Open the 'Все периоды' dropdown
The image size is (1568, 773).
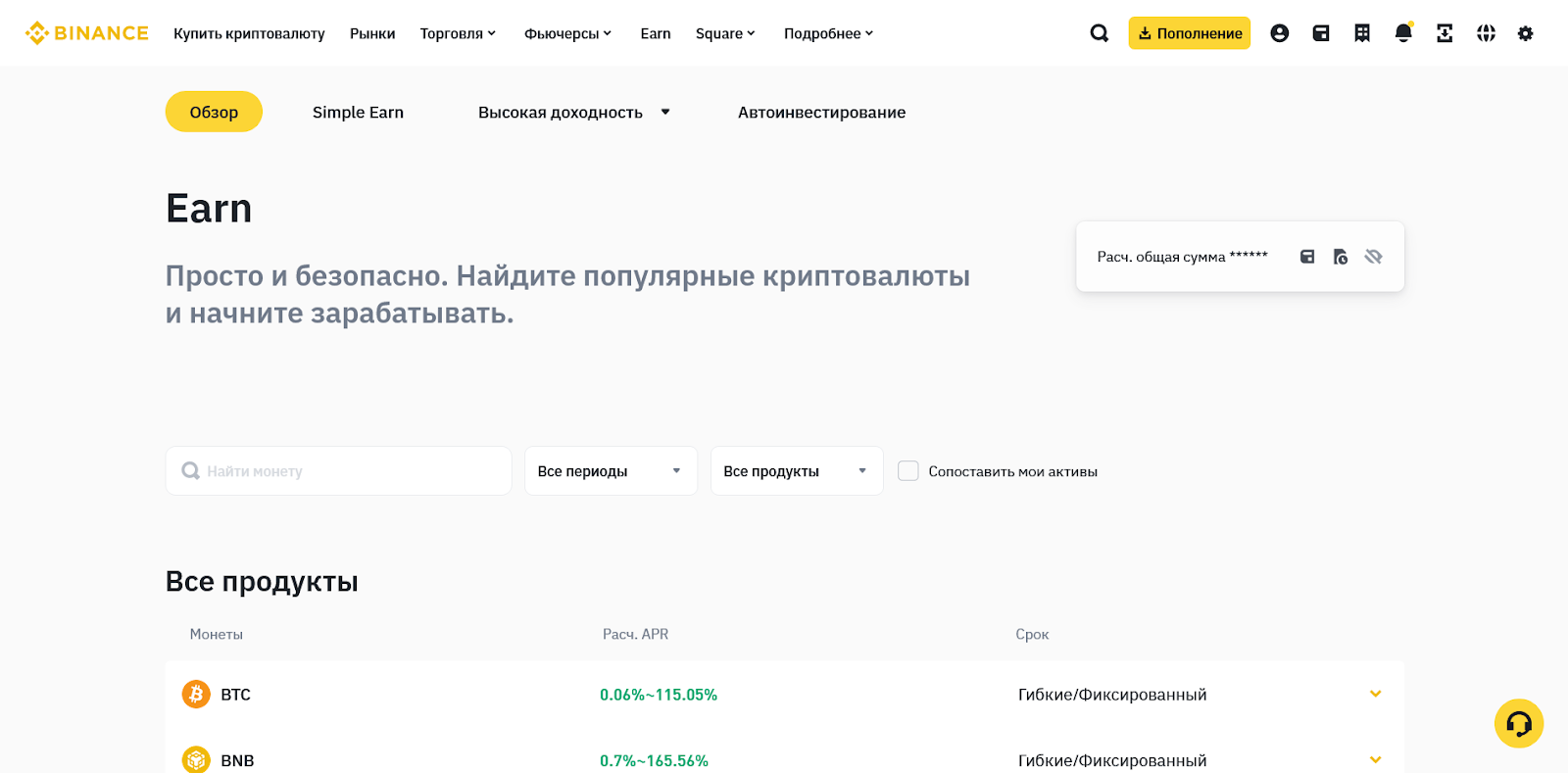pyautogui.click(x=611, y=471)
